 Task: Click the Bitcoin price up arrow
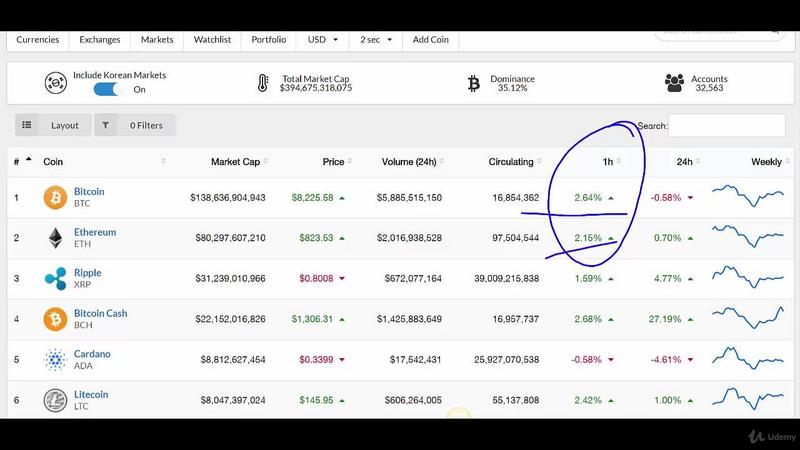pyautogui.click(x=342, y=198)
